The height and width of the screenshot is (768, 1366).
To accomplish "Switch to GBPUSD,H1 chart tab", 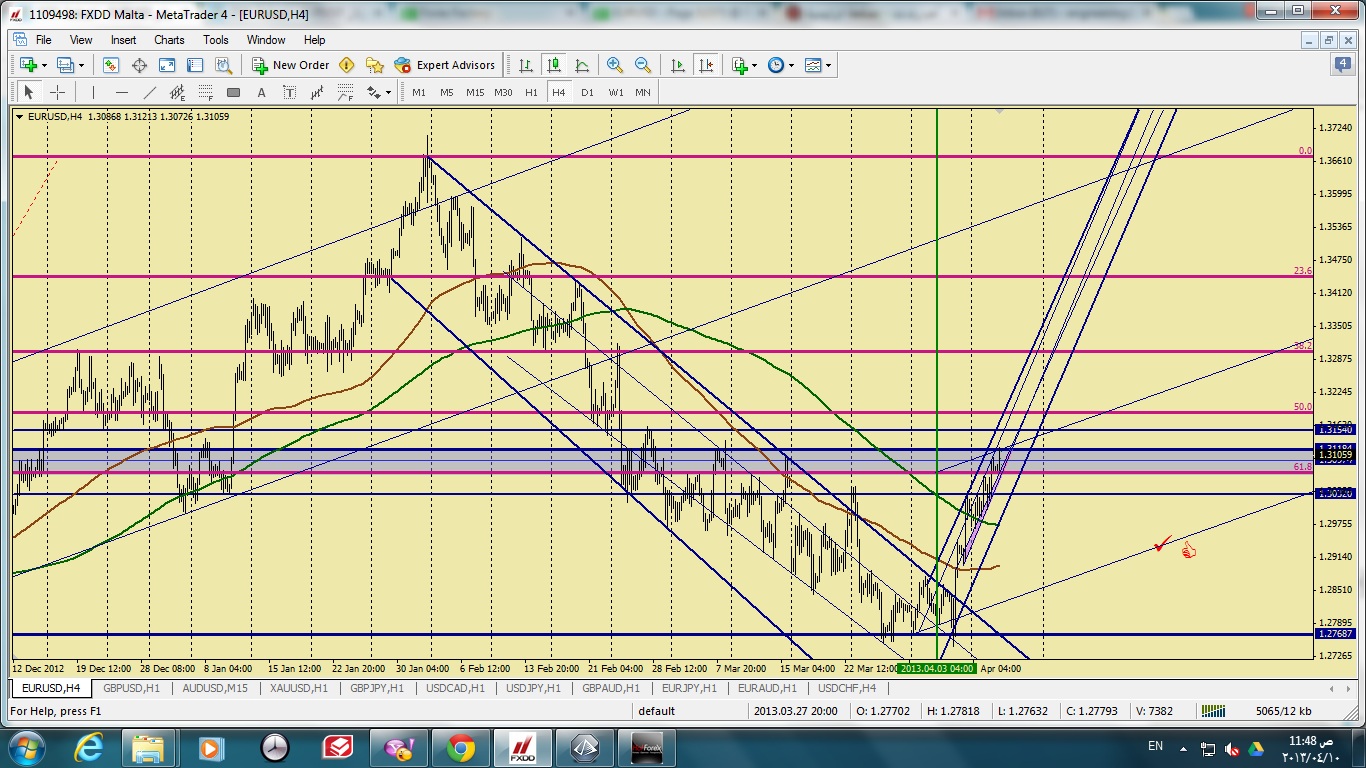I will (x=131, y=688).
